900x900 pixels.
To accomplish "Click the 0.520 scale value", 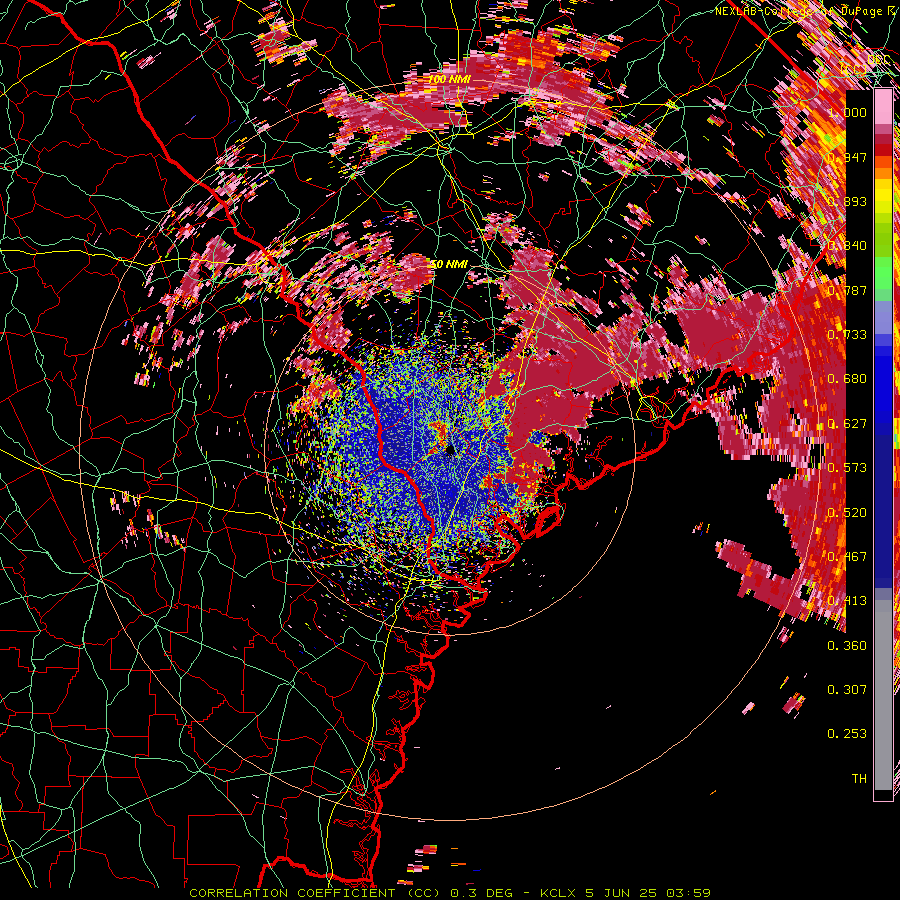I will 847,513.
